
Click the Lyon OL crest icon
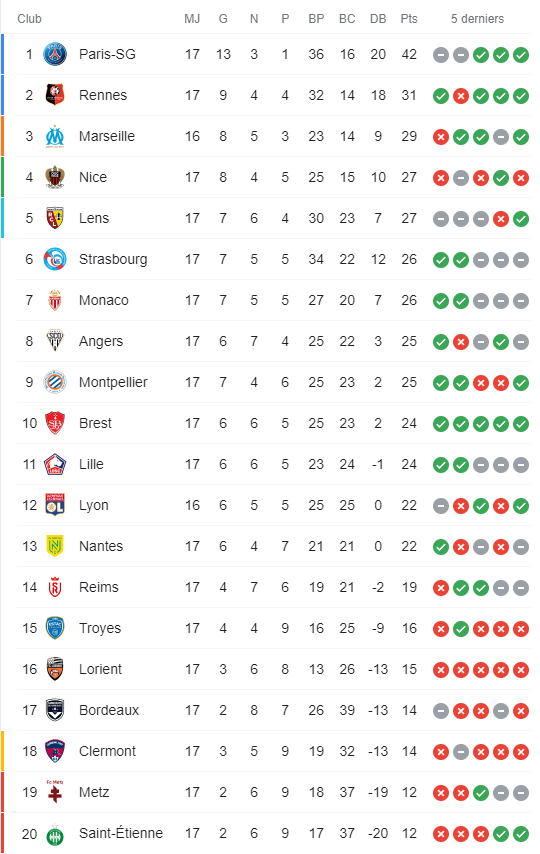[x=54, y=505]
